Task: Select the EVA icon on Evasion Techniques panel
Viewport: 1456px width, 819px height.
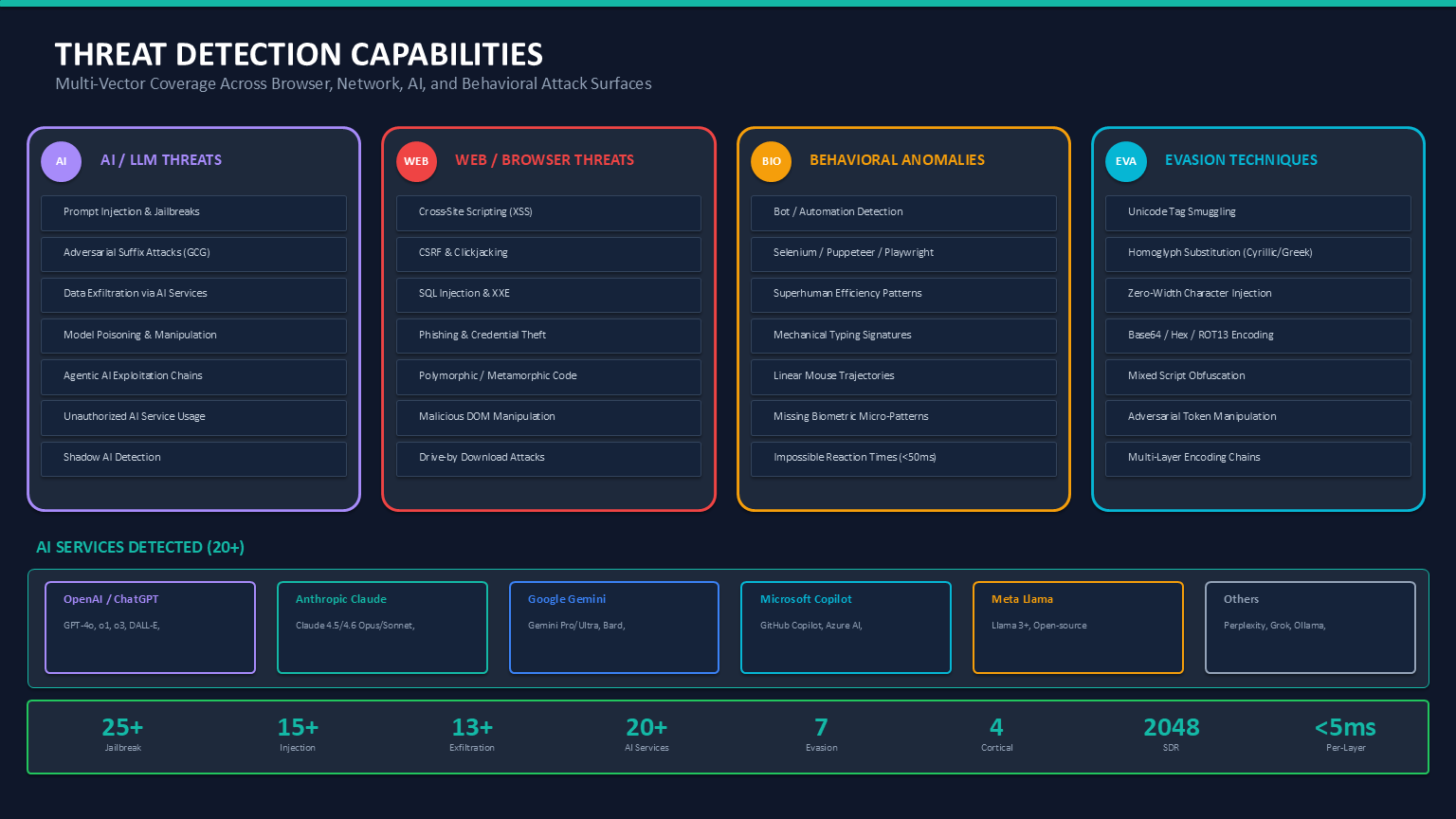Action: pyautogui.click(x=1125, y=161)
